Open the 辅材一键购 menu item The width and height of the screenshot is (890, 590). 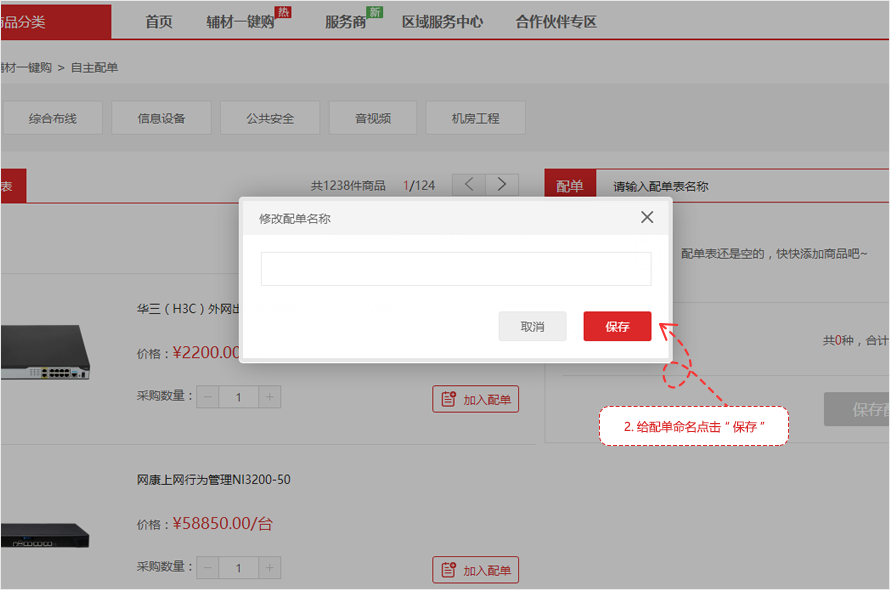click(x=240, y=22)
